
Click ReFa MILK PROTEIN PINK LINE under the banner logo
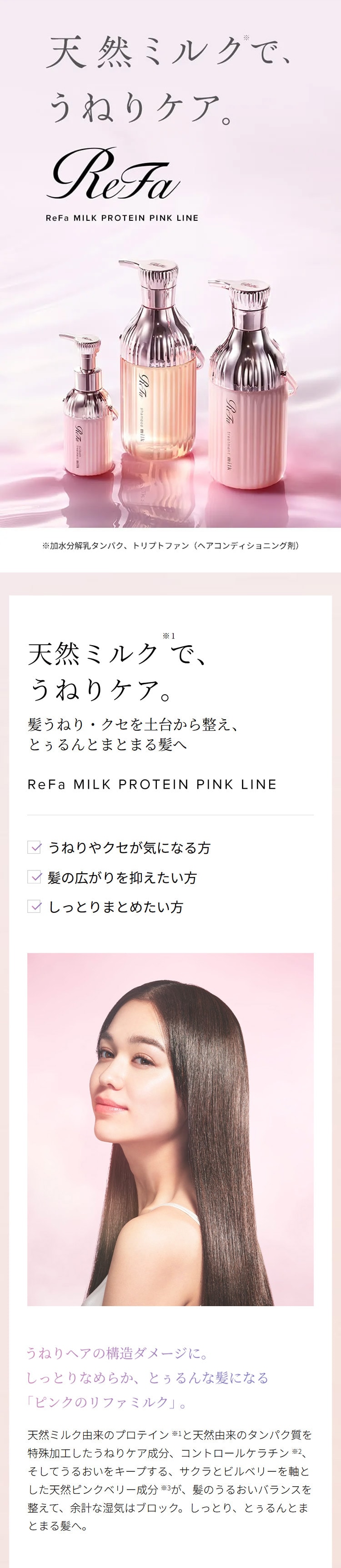[122, 218]
